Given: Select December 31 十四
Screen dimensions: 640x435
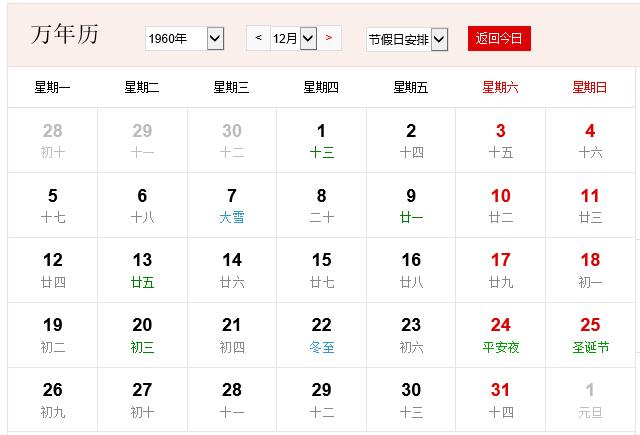Looking at the screenshot, I should (x=500, y=399).
